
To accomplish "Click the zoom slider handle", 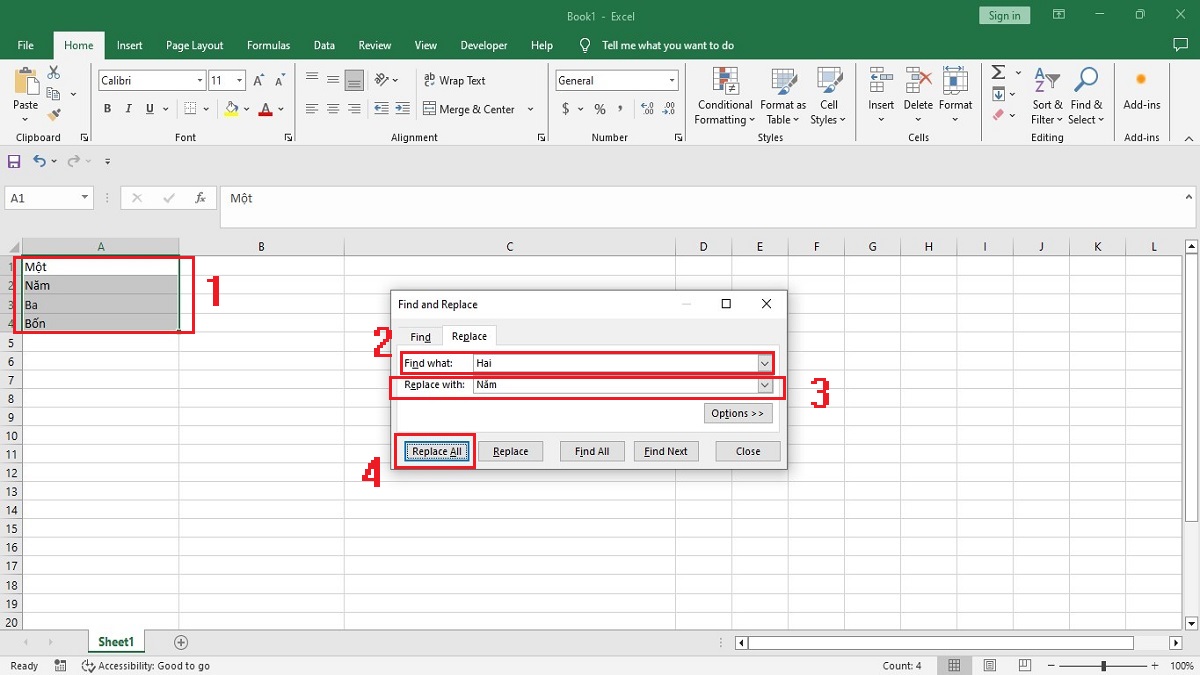I will [x=1104, y=666].
